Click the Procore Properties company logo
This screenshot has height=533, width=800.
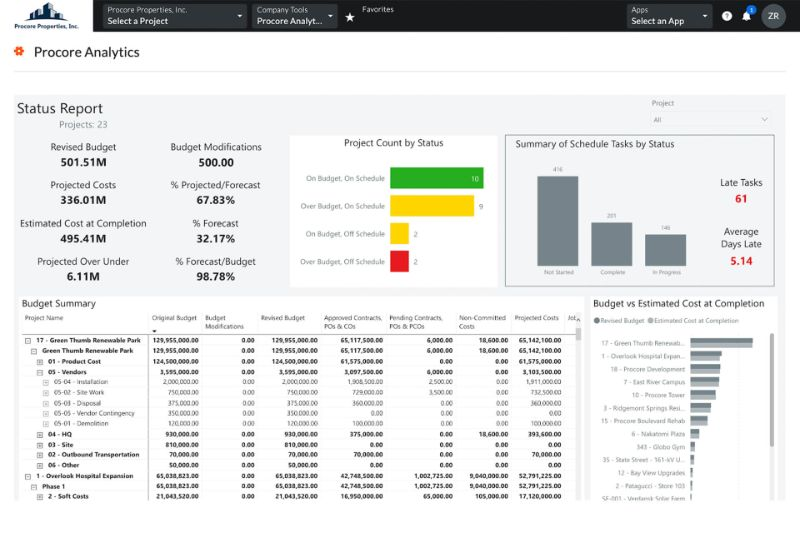point(46,16)
